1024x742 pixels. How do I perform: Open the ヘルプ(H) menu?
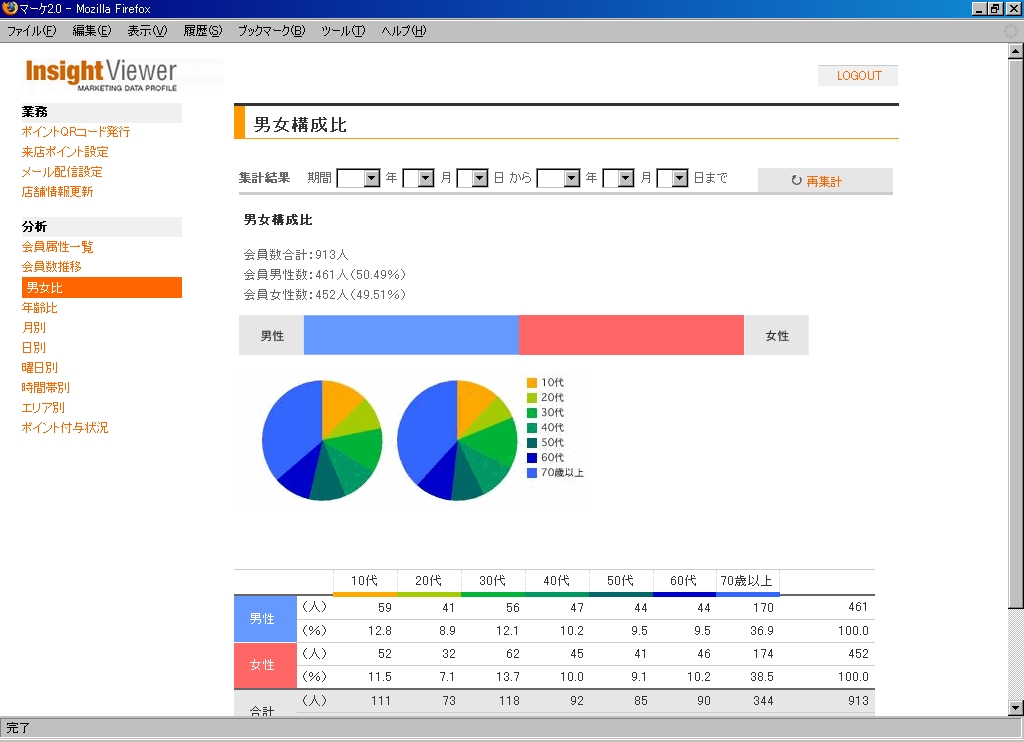(x=404, y=31)
